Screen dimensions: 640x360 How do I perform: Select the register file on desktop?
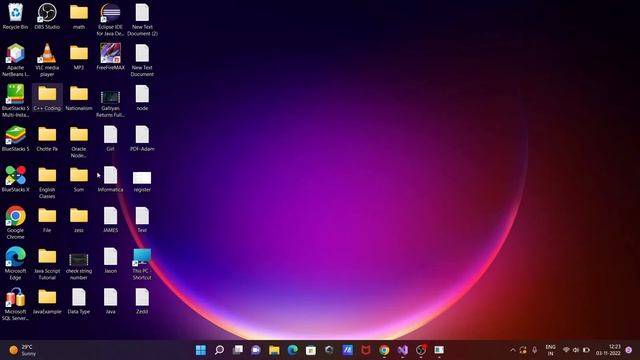point(142,181)
